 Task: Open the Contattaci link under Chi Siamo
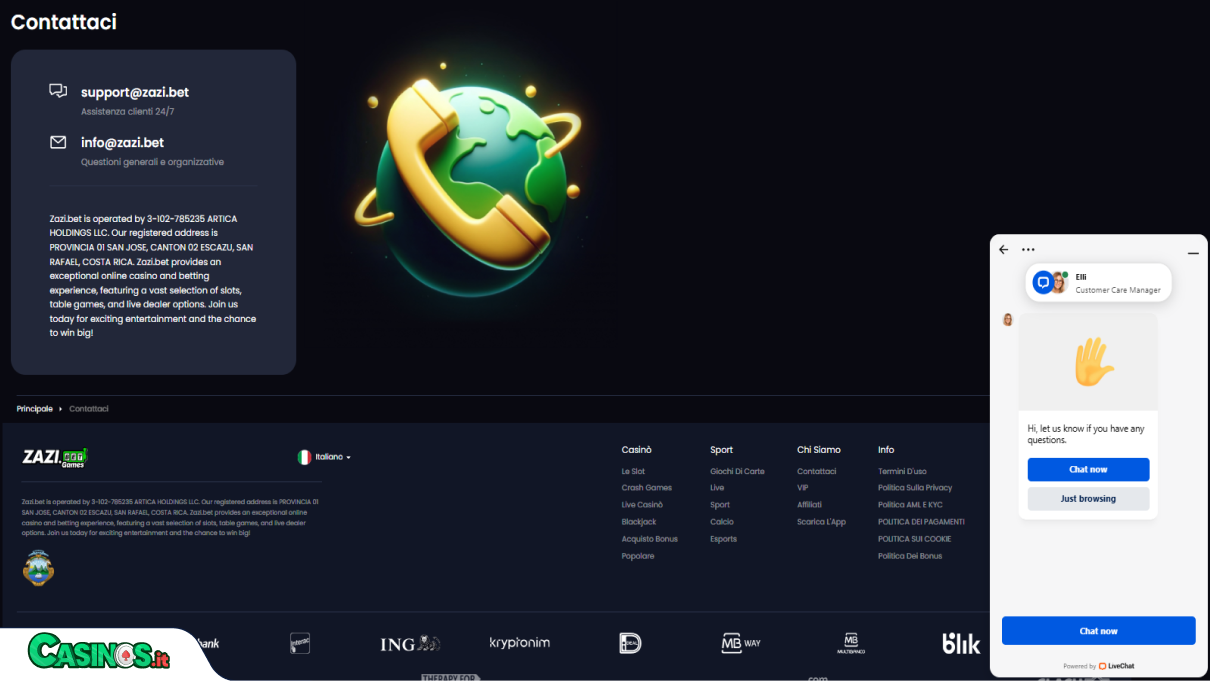click(816, 471)
